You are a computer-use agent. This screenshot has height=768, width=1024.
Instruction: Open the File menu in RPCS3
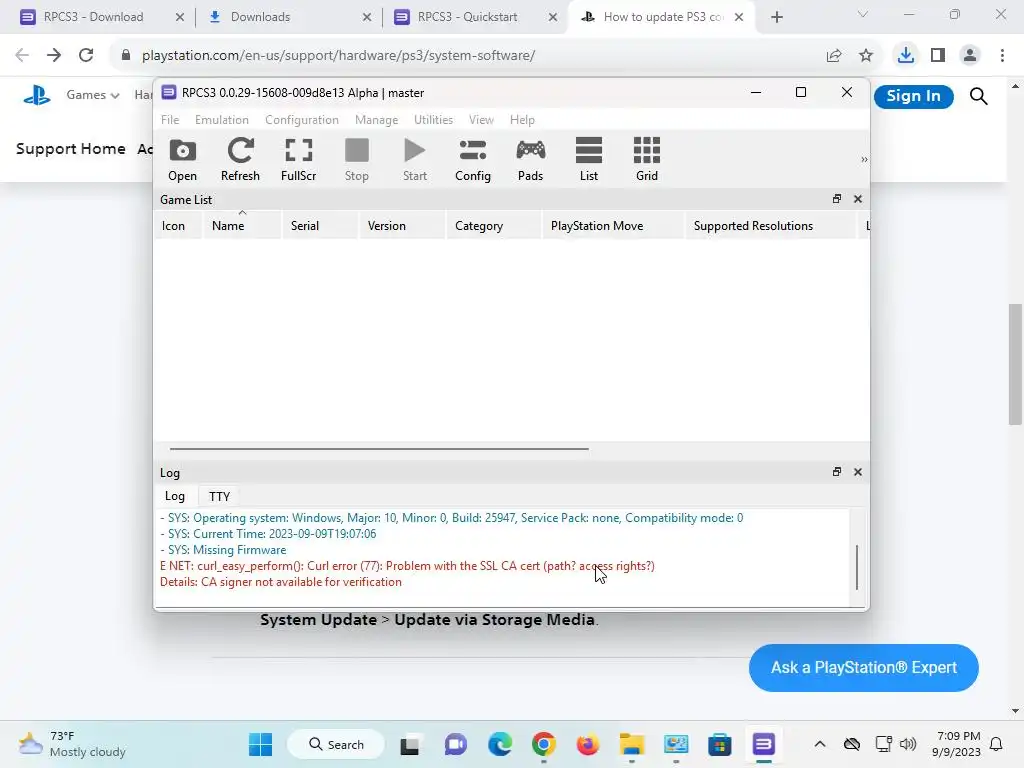coord(170,120)
